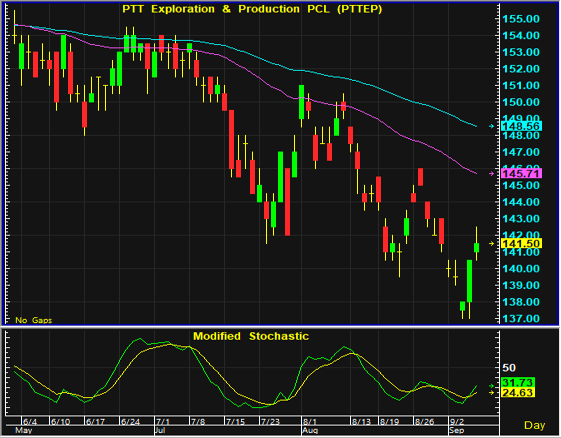This screenshot has width=561, height=438.
Task: Click the chart title PTT Exploration & Production PCL (PTTEP)
Action: click(x=252, y=9)
